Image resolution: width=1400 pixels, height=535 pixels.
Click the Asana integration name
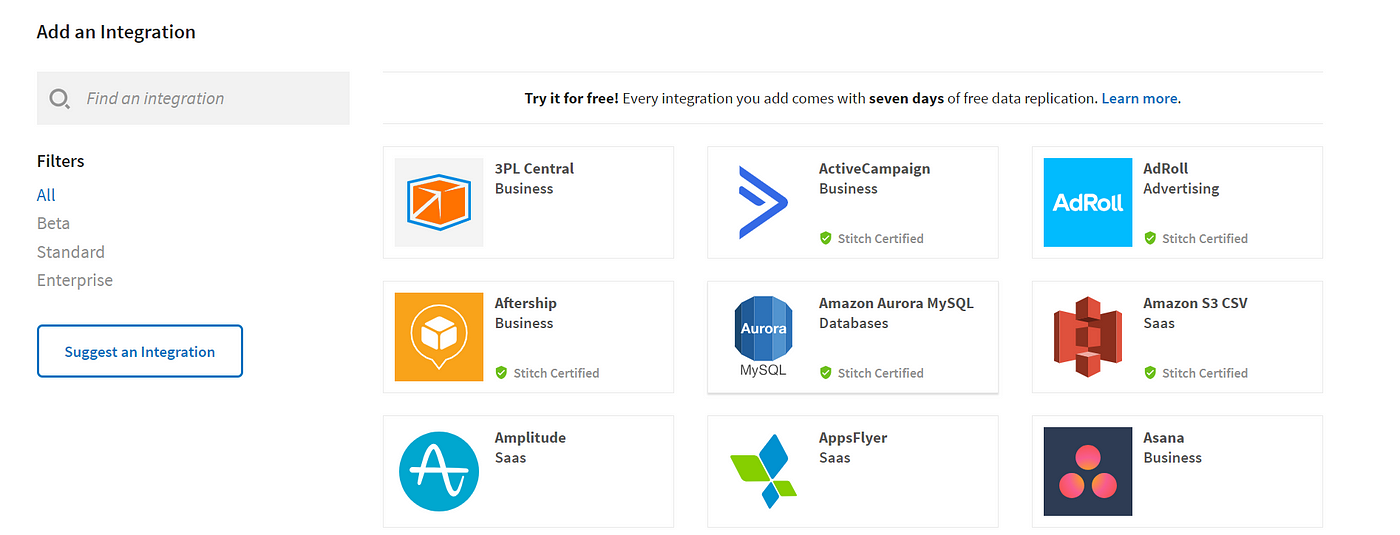[1164, 437]
